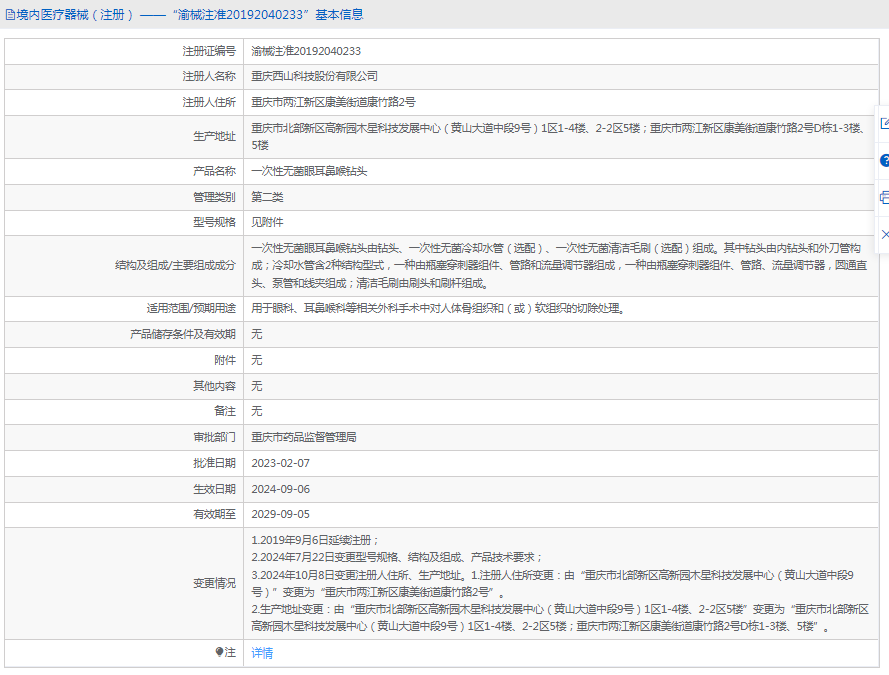The width and height of the screenshot is (889, 675).
Task: Click the approval date 2023-02-07
Action: click(x=281, y=463)
